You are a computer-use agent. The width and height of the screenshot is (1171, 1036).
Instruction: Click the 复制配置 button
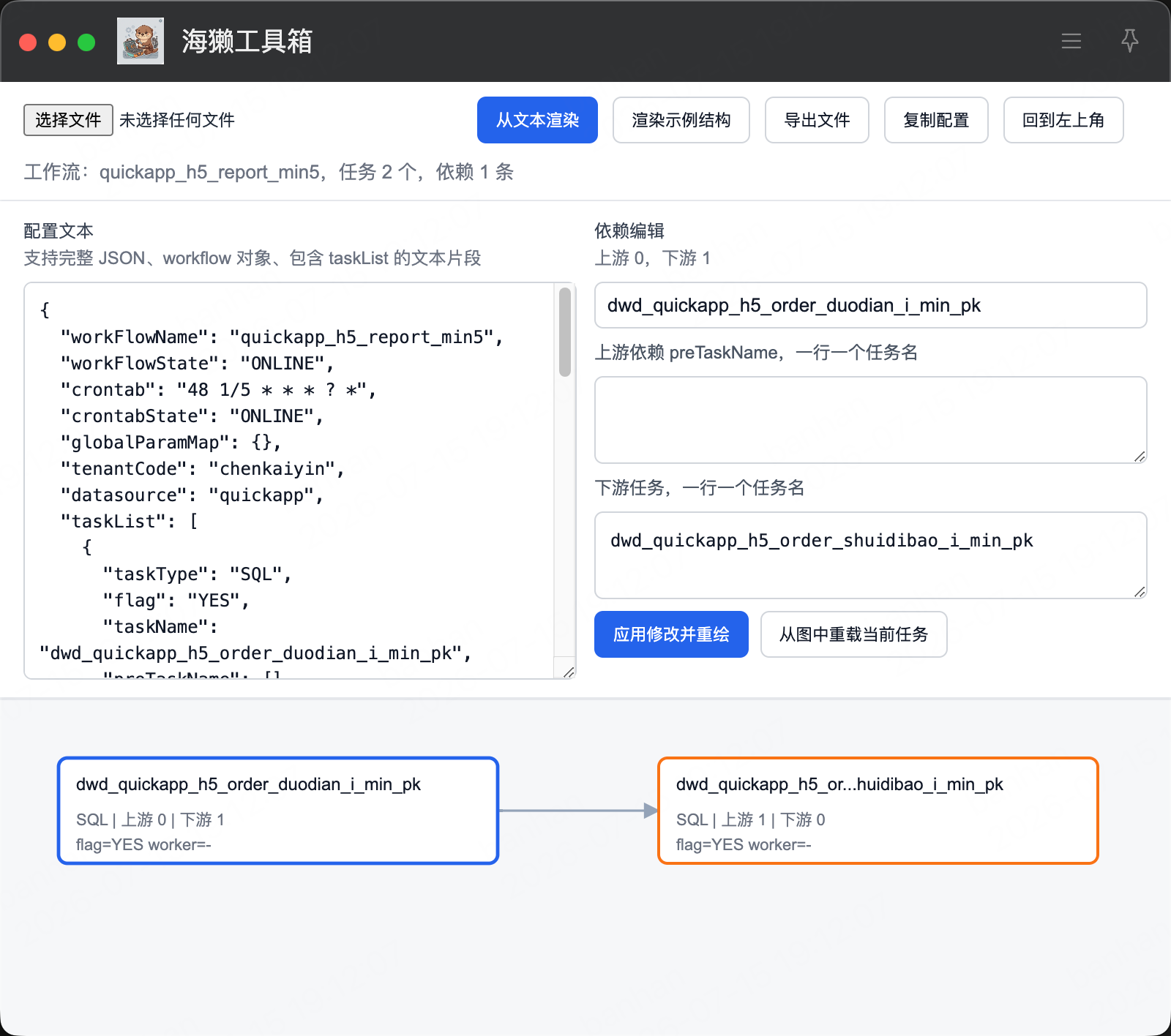point(936,120)
